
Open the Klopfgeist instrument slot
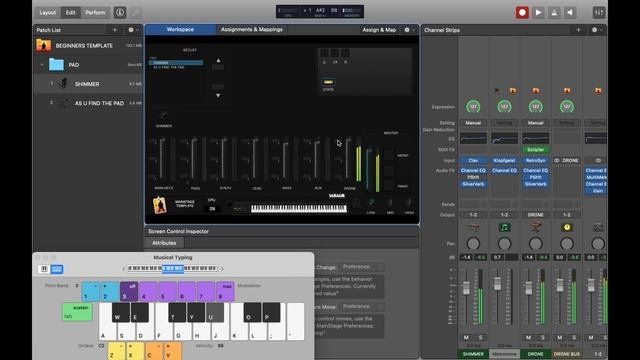coord(504,160)
